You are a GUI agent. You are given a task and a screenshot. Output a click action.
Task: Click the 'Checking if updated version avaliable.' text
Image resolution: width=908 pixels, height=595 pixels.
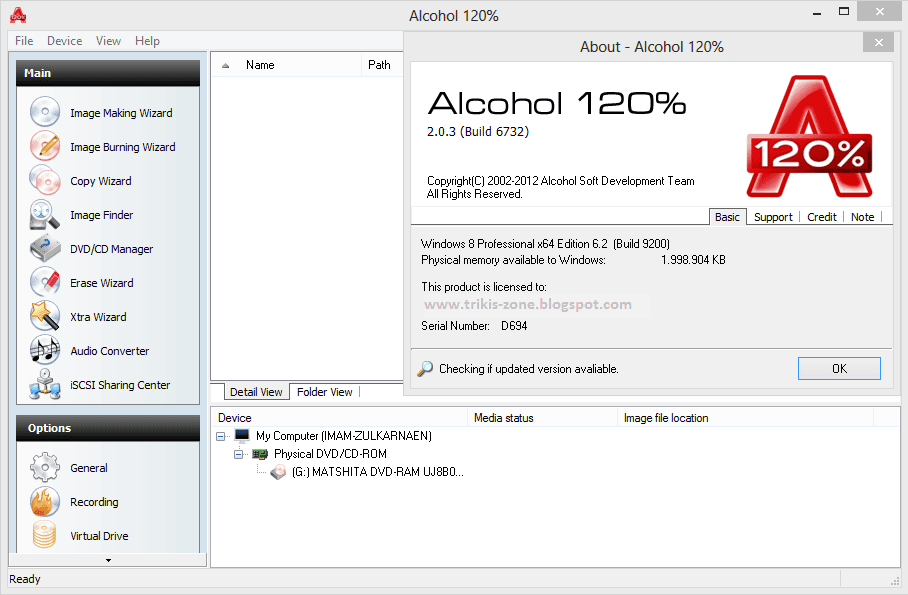tap(529, 368)
